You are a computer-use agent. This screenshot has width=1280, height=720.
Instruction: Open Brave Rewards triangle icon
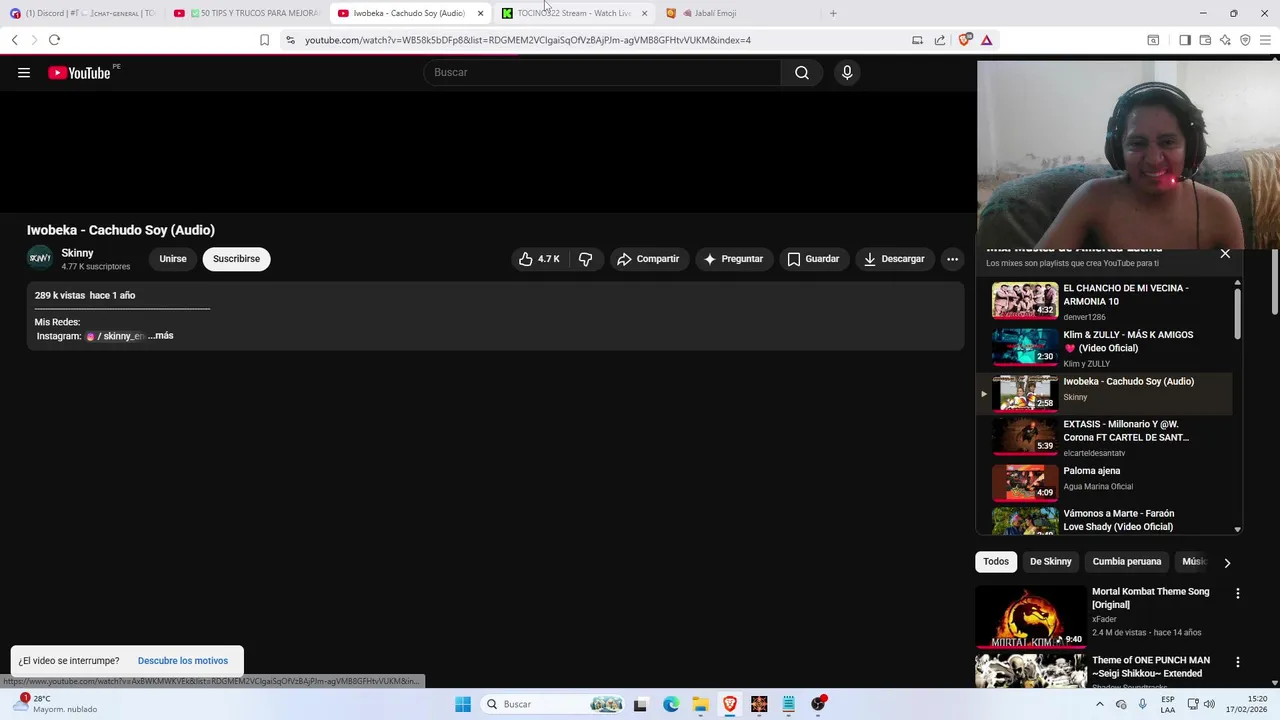point(986,40)
